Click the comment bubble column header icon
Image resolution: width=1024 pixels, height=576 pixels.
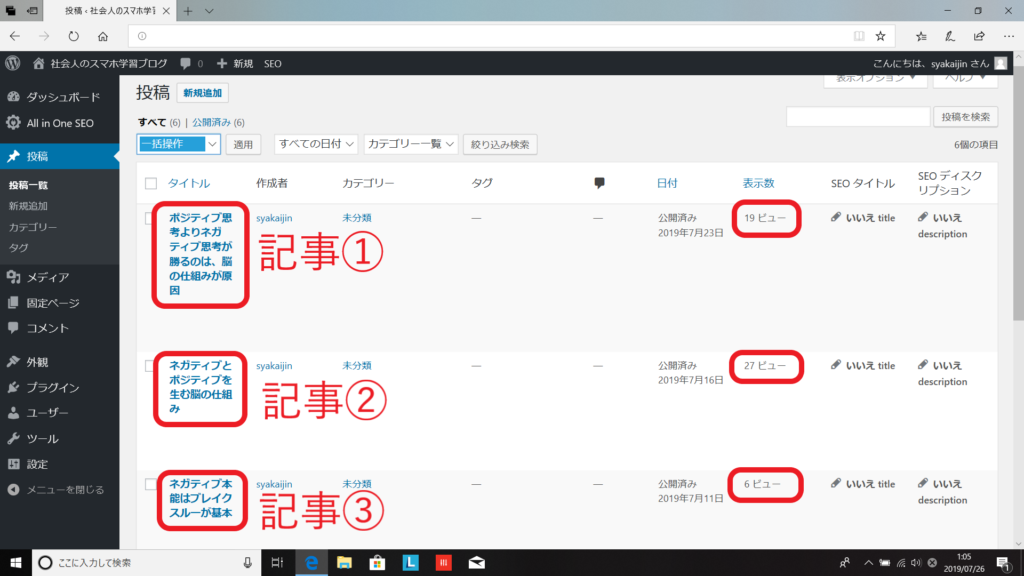coord(599,183)
